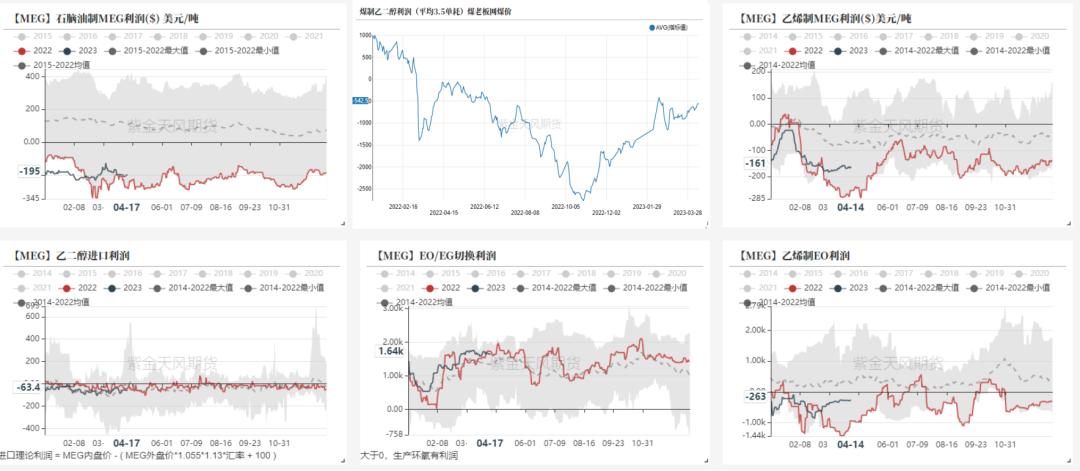Toggle 2022 series in 乙二醇进口利润 legend
Screen dimensions: 1080x471
pyautogui.click(x=67, y=287)
